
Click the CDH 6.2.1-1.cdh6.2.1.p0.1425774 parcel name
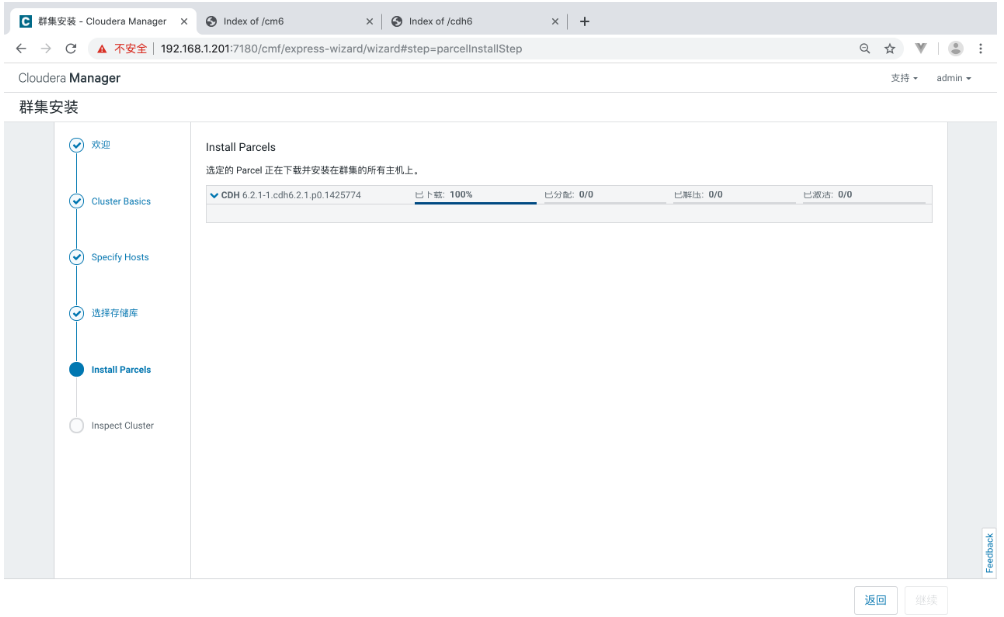291,195
